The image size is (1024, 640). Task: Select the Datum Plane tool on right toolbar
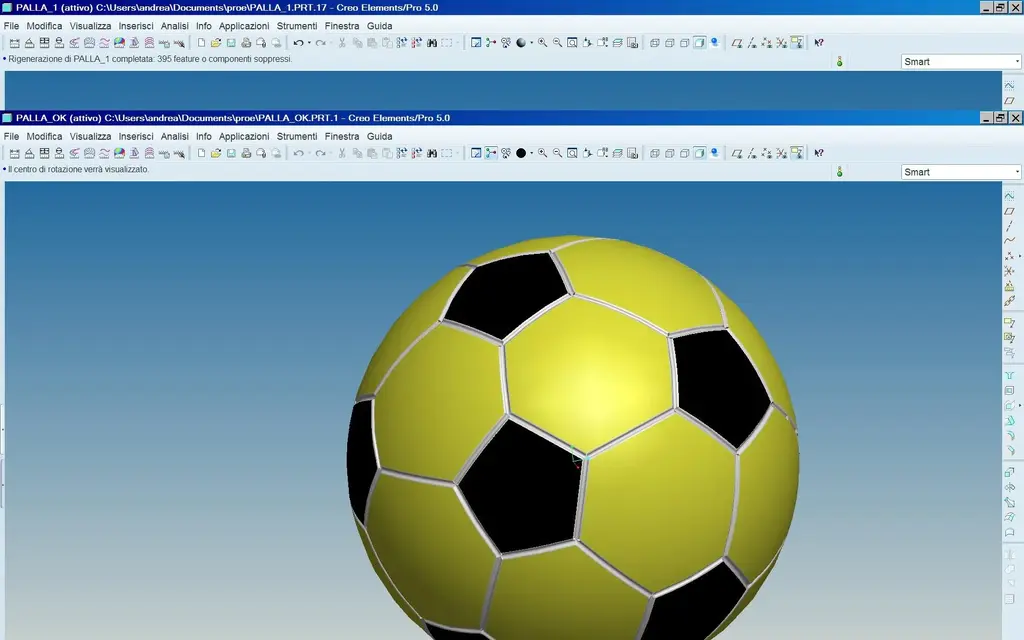pyautogui.click(x=1009, y=211)
